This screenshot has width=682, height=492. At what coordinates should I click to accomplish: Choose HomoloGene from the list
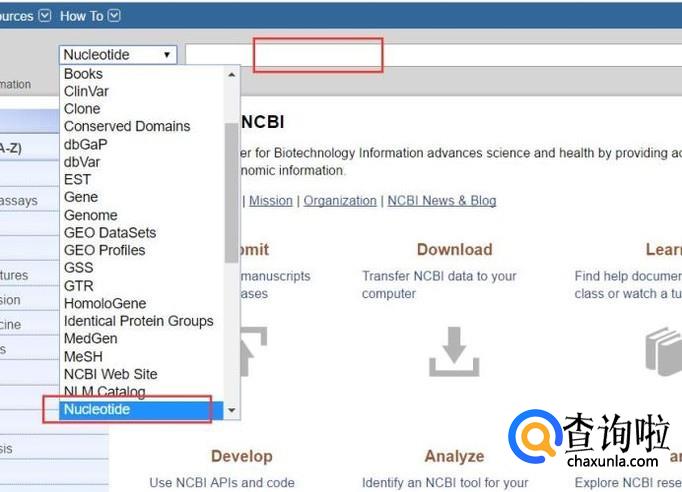click(x=141, y=303)
